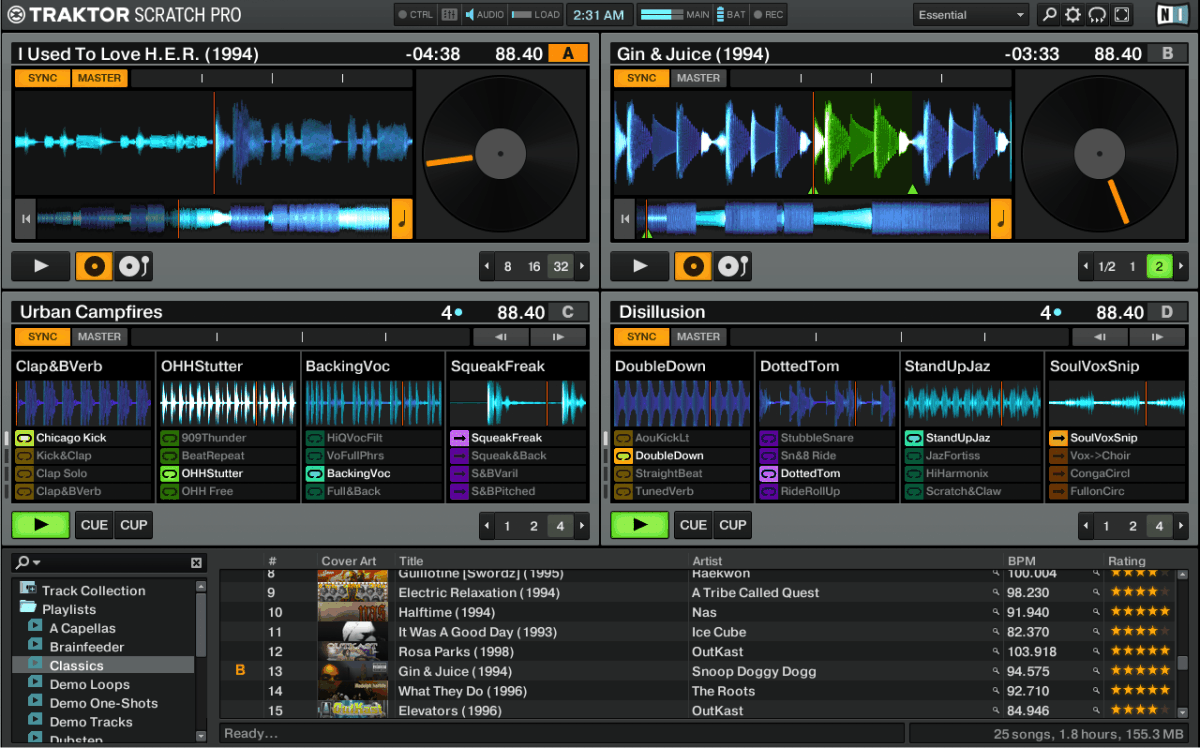Select the Brainfeeder playlist
1200x748 pixels.
coord(87,647)
